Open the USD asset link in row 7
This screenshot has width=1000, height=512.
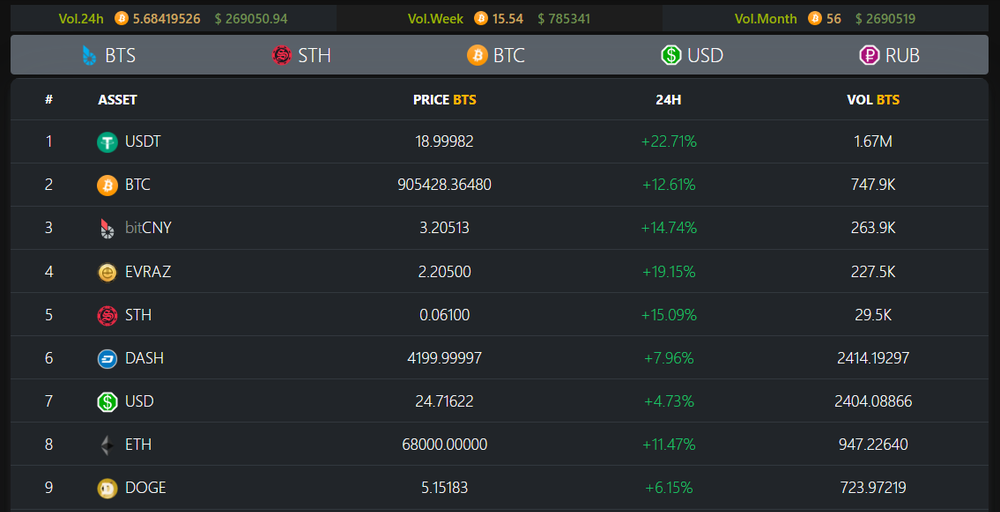coord(139,401)
